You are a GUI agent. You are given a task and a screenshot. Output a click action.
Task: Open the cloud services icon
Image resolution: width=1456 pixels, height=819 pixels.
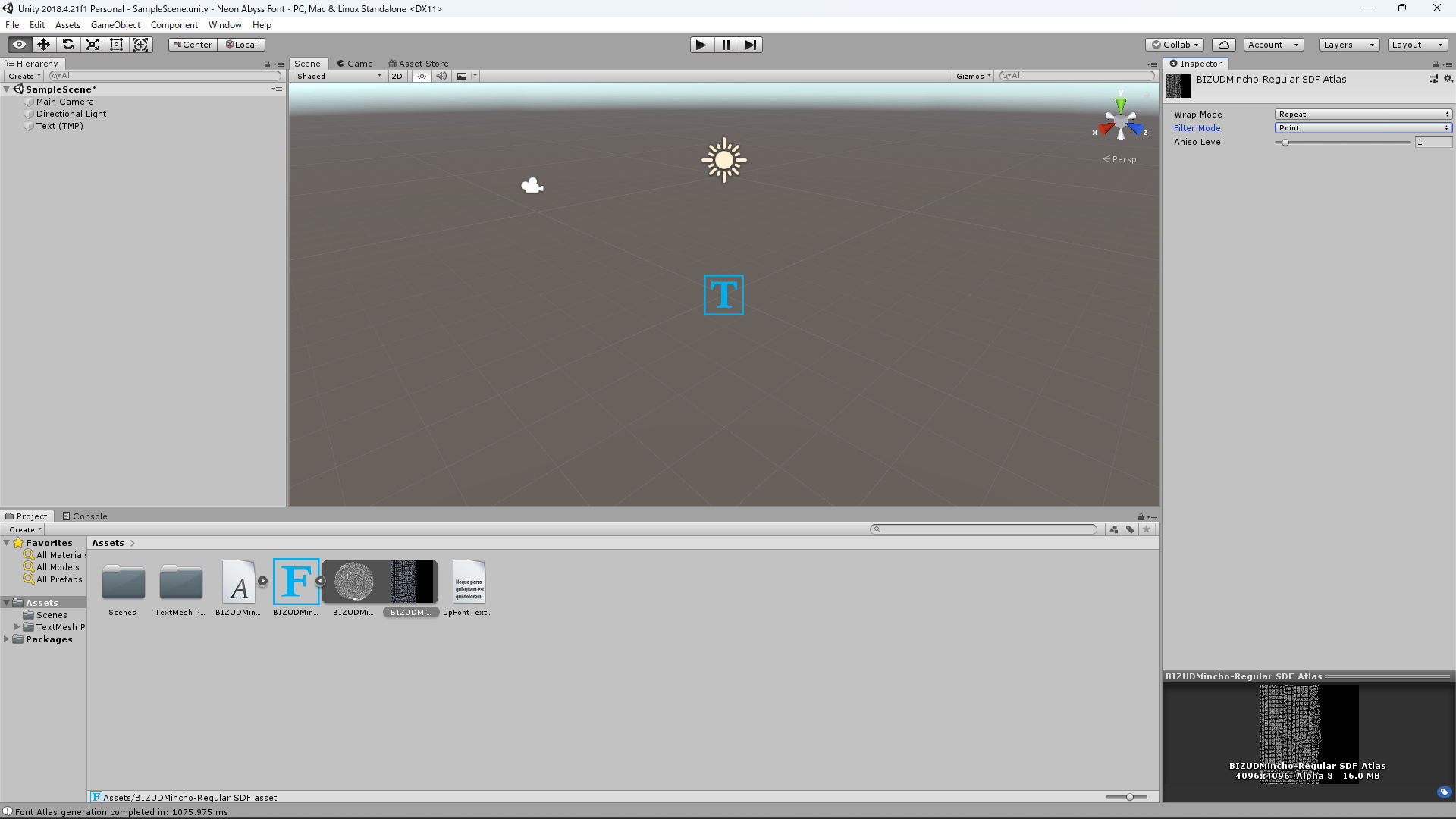coord(1223,45)
